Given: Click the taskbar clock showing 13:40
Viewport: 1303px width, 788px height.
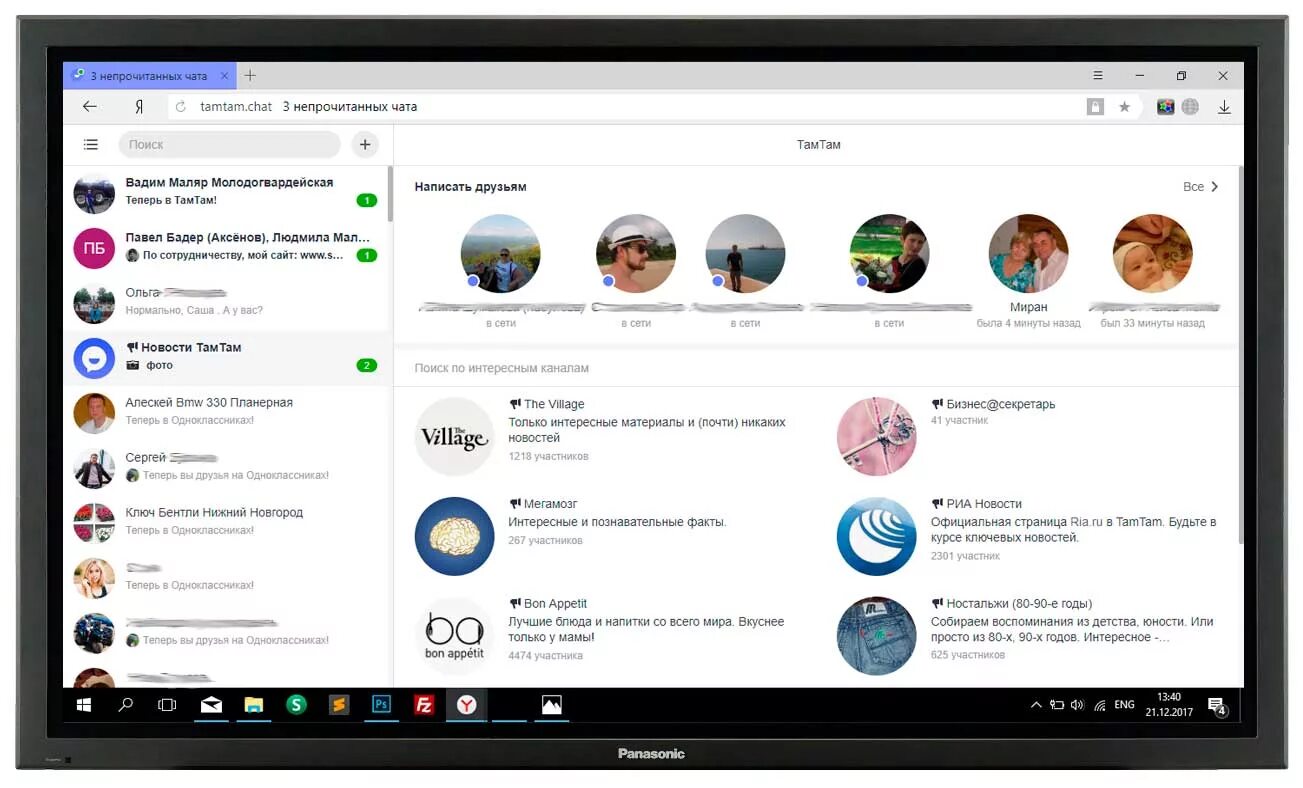Looking at the screenshot, I should point(1169,705).
